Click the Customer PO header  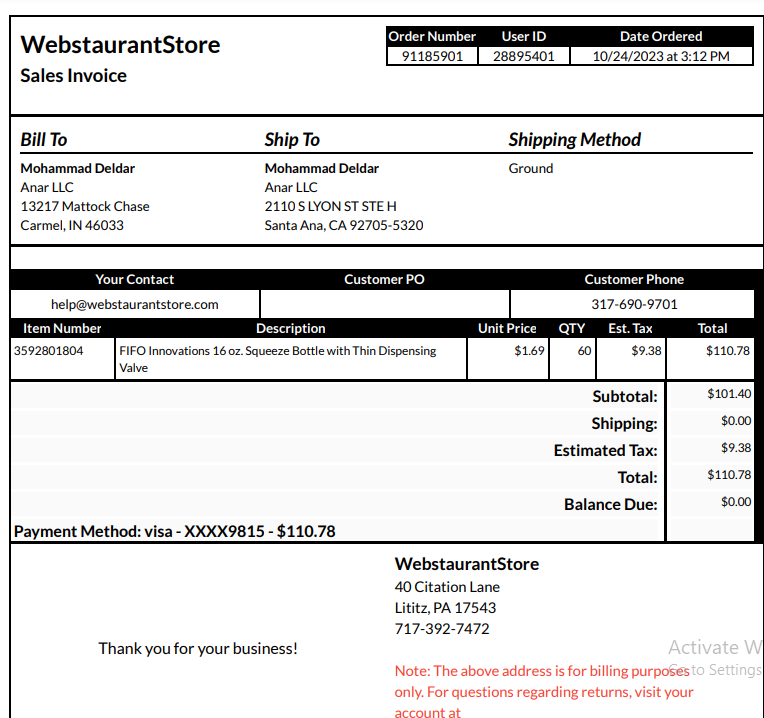click(x=384, y=279)
